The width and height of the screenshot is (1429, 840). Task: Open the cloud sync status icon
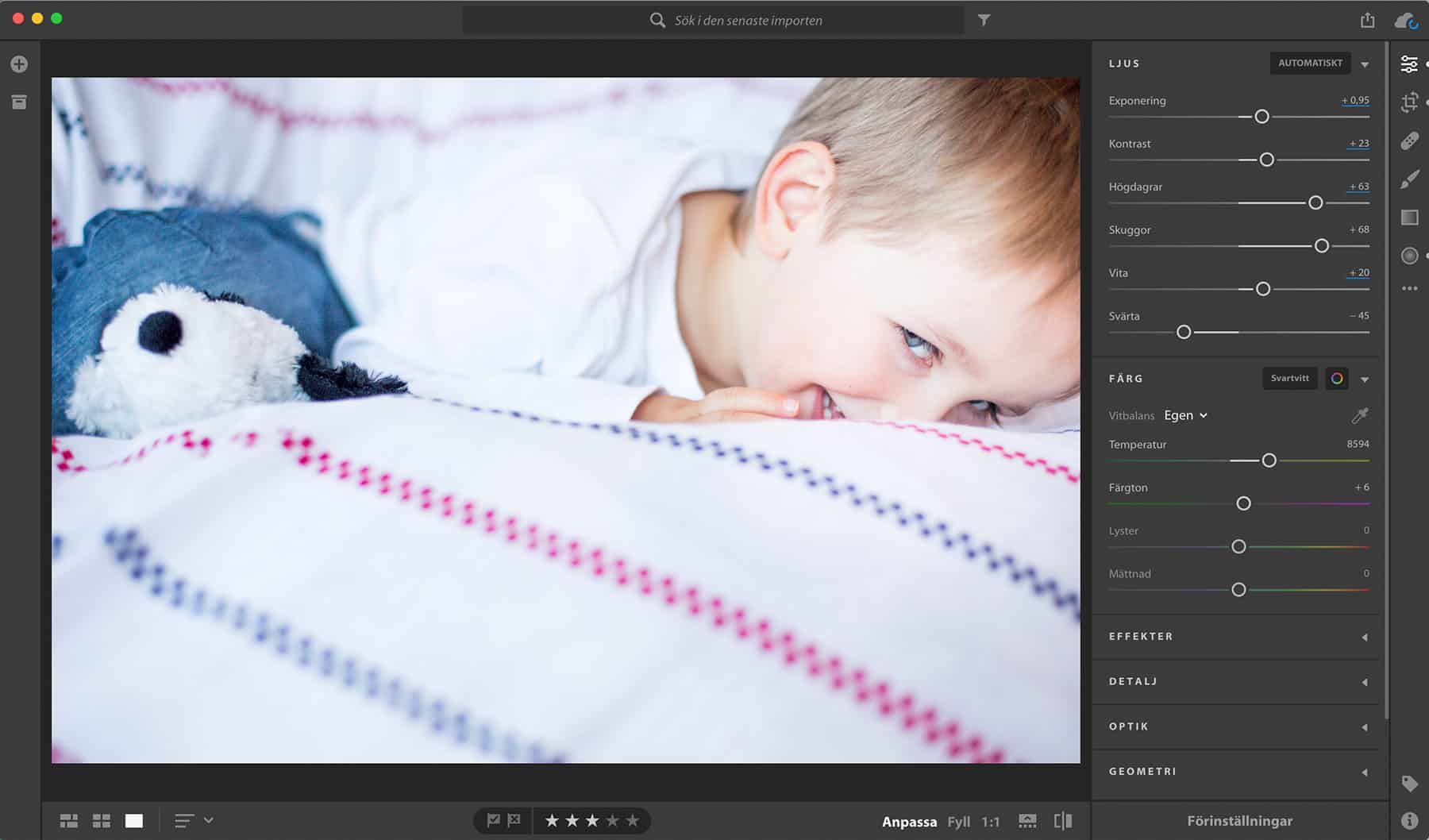(1406, 21)
